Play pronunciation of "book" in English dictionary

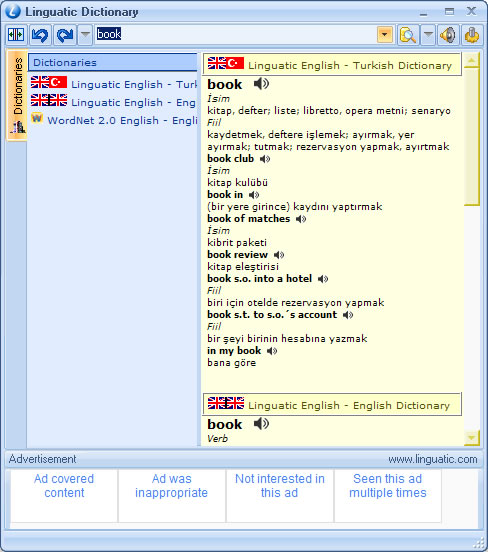261,424
